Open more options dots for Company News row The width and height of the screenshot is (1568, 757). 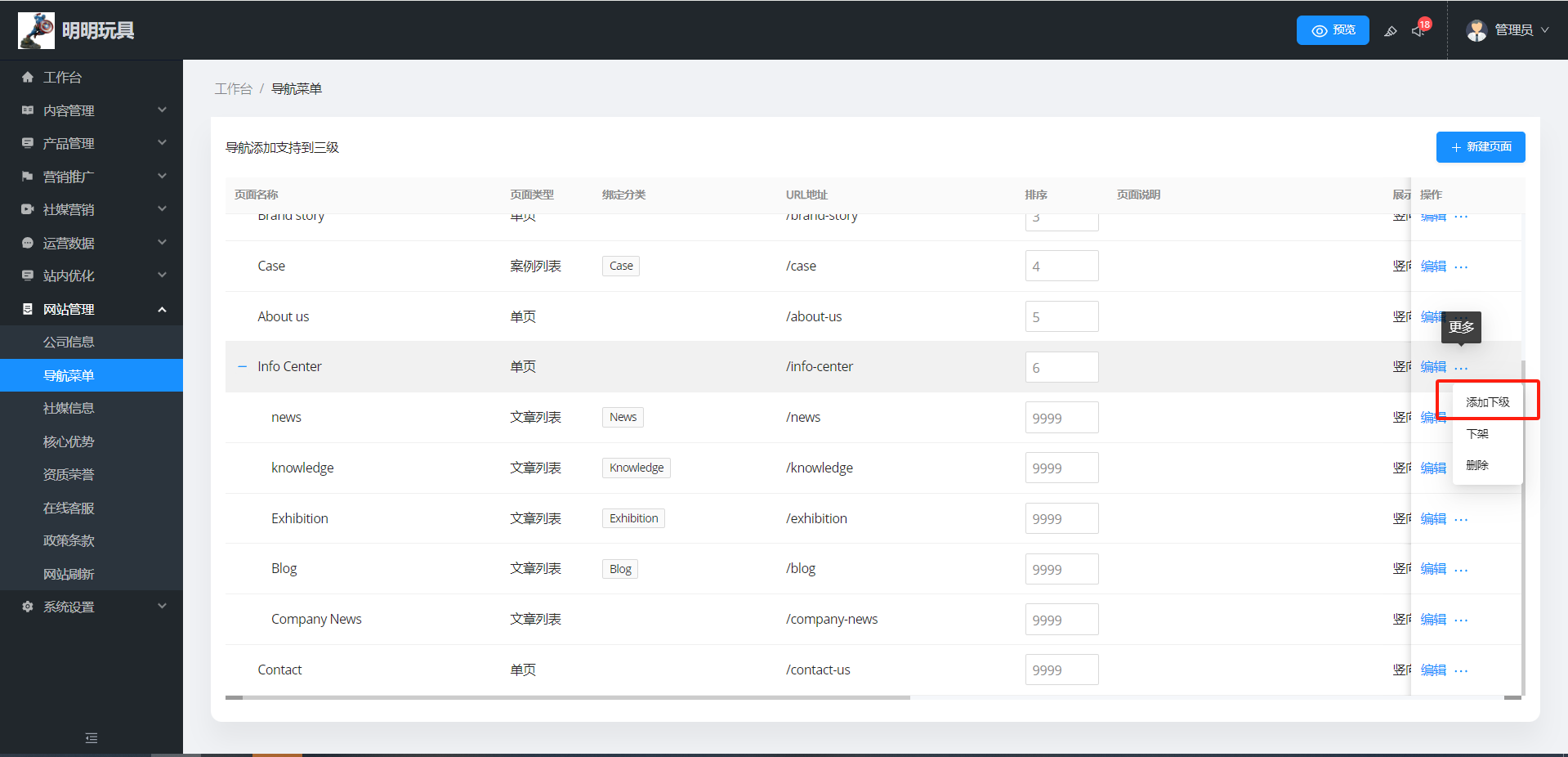point(1461,620)
